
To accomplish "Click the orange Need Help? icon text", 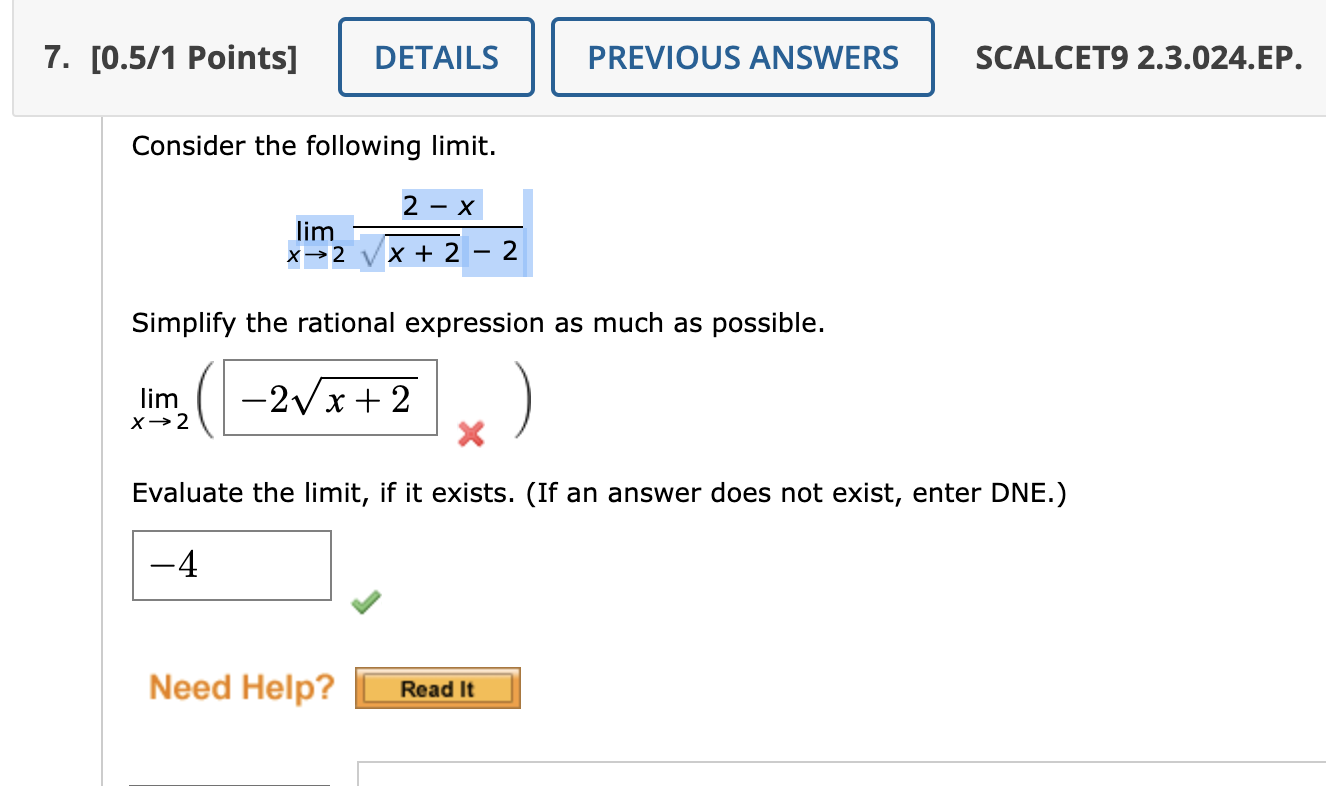I will [x=240, y=687].
